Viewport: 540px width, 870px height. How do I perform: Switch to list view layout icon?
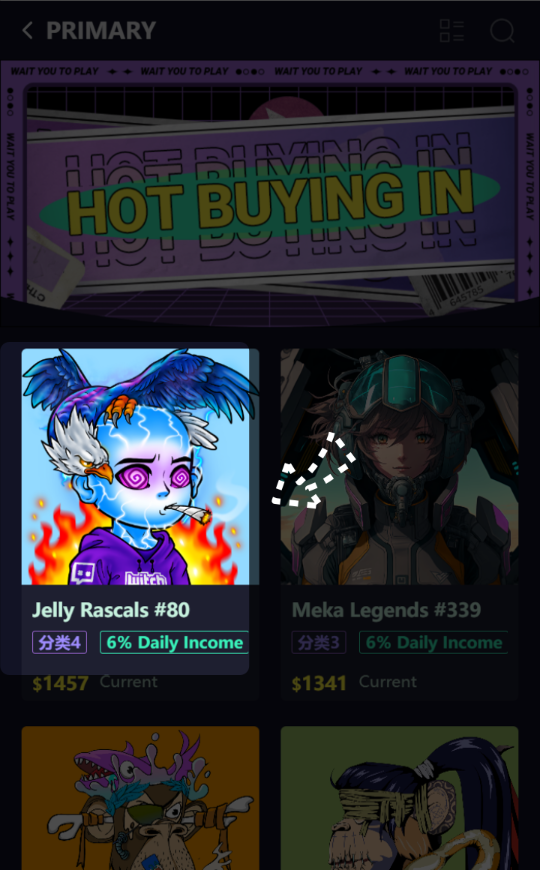451,31
